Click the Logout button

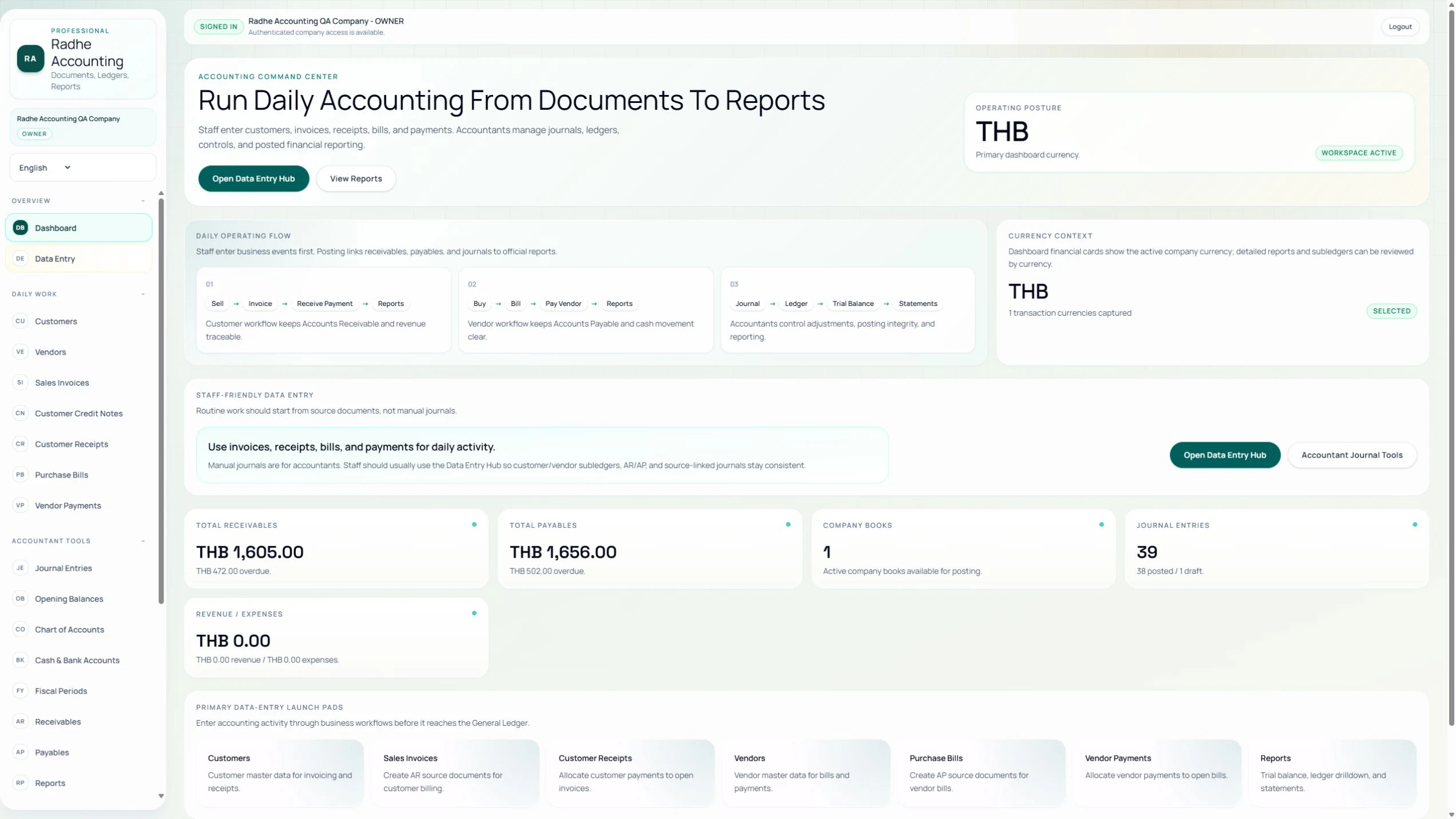point(1400,27)
